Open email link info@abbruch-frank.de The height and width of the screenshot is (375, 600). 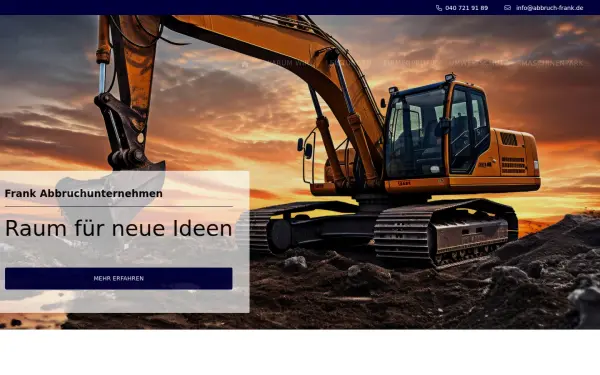[549, 8]
